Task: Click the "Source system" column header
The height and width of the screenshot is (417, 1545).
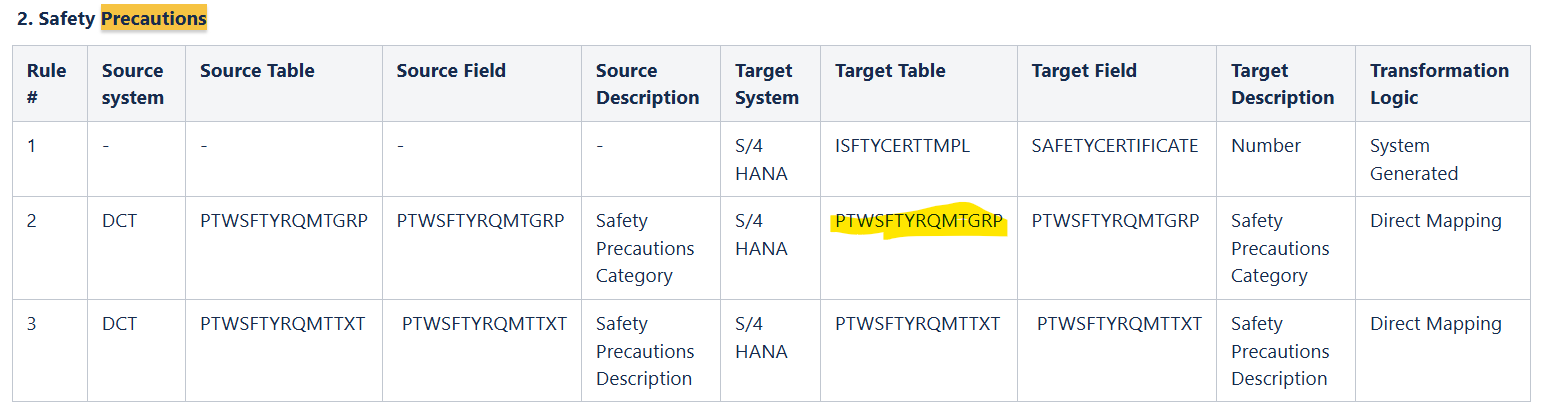Action: 132,84
